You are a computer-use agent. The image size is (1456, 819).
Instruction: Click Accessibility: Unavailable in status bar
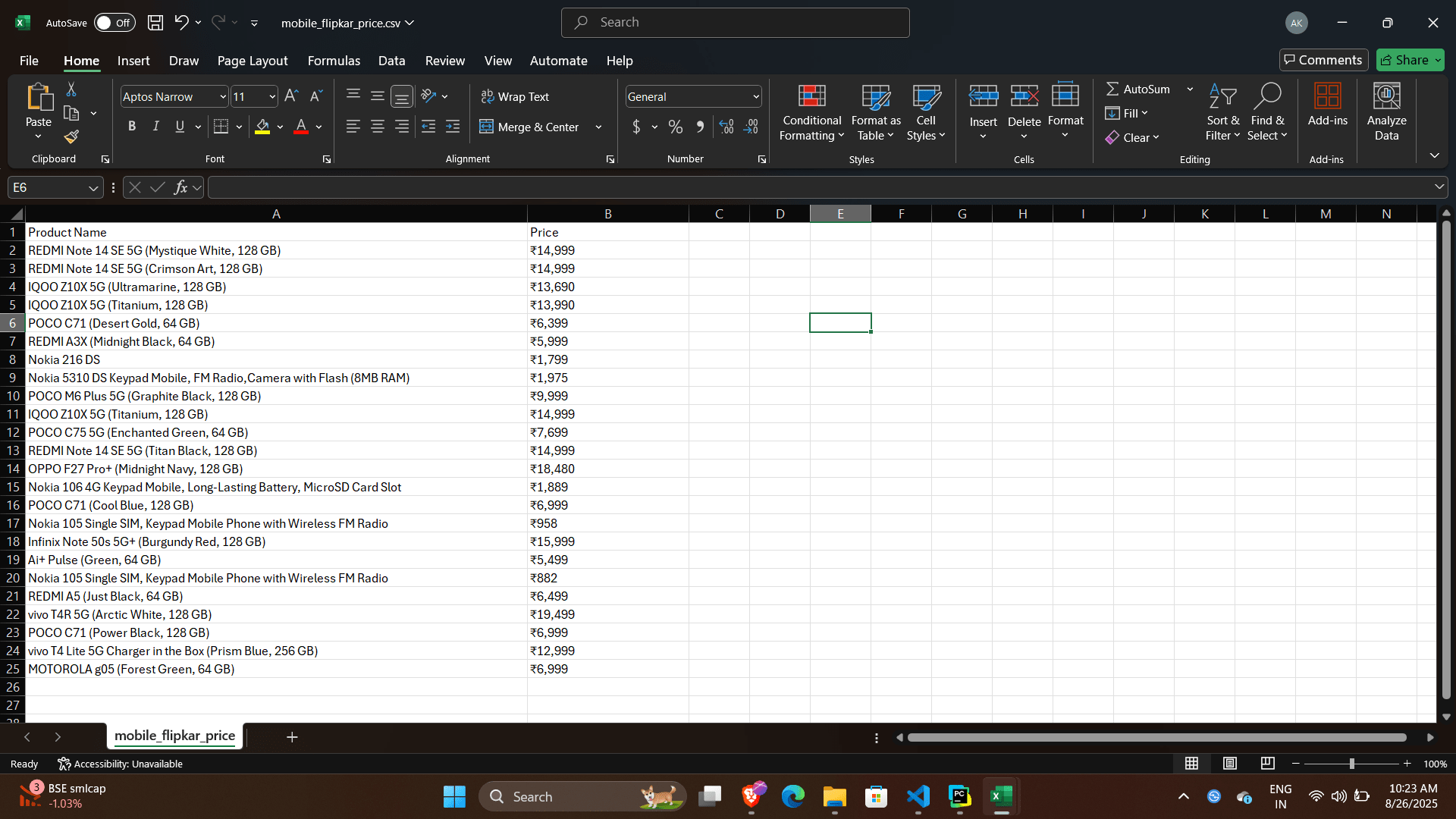(120, 764)
